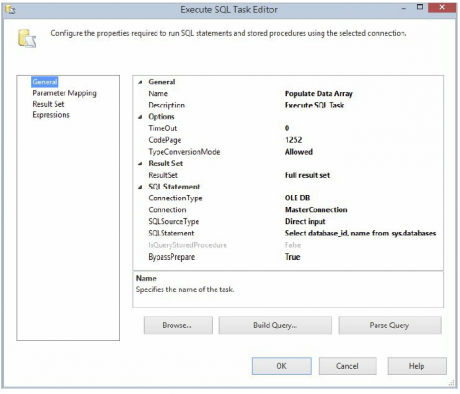Open the Build Query... dialog
Viewport: 460px width, 394px height.
(x=275, y=325)
